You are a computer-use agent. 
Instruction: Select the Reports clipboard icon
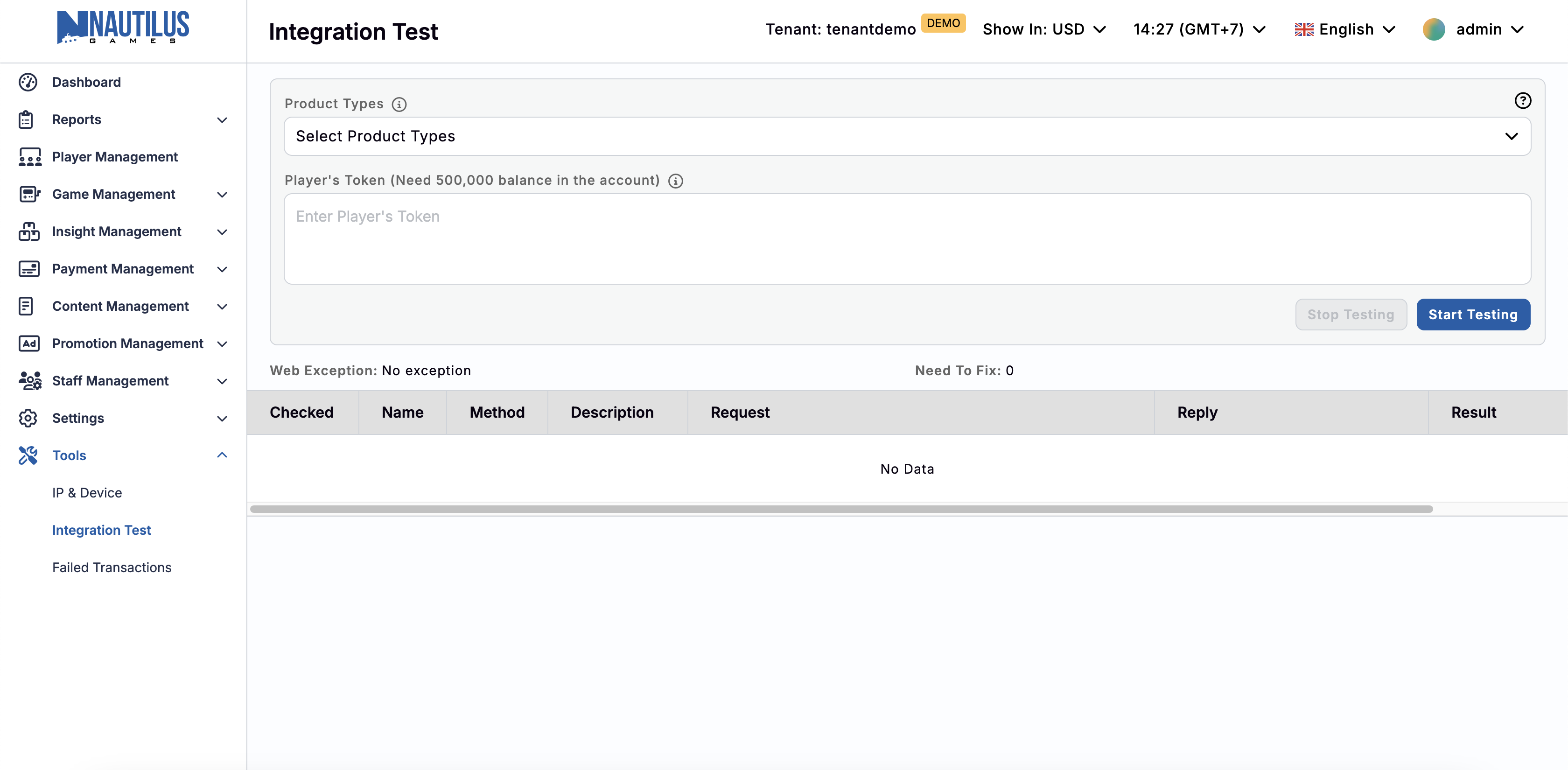coord(28,119)
